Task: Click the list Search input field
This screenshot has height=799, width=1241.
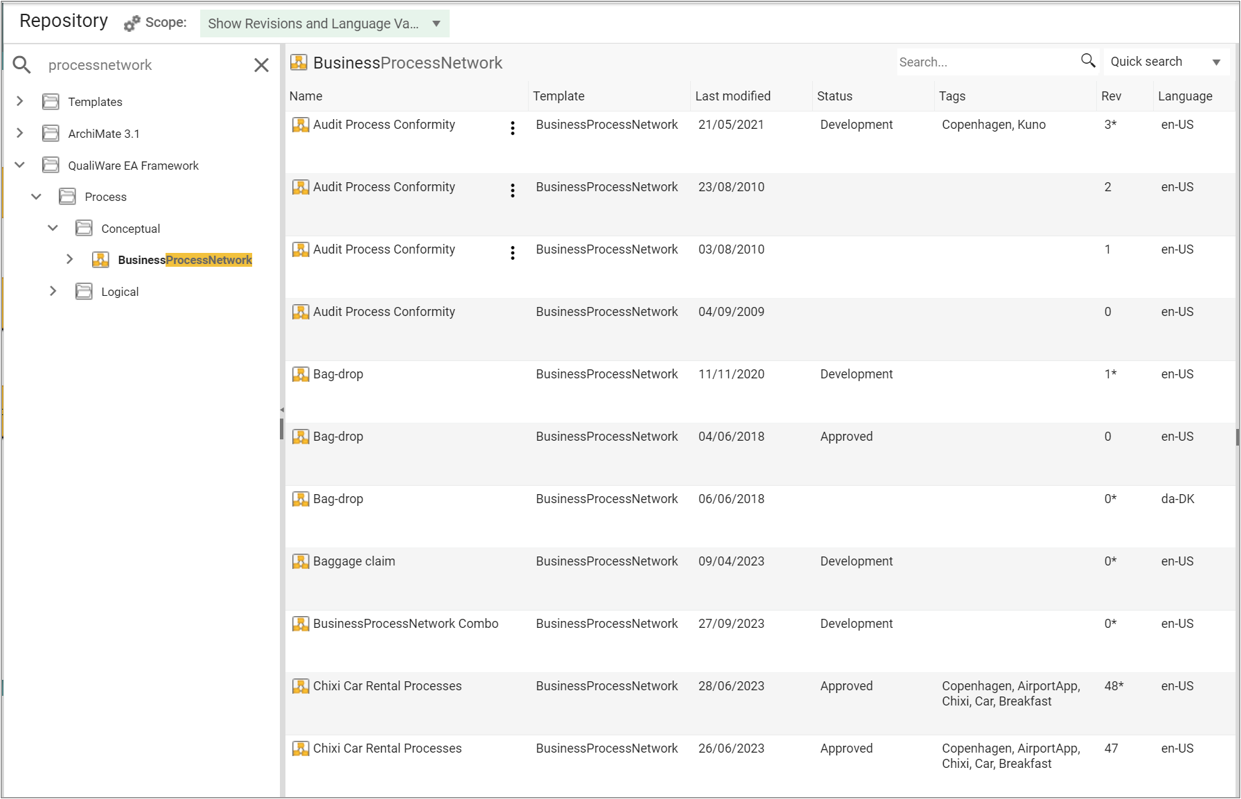Action: click(x=987, y=62)
